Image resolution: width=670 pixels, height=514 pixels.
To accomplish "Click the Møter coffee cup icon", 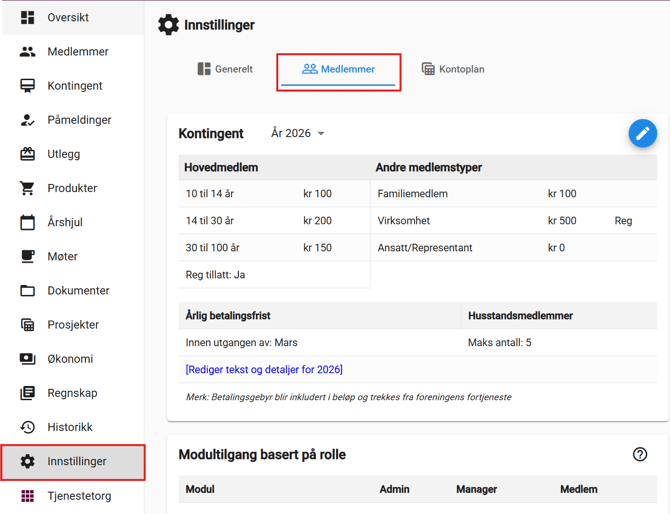I will (27, 256).
